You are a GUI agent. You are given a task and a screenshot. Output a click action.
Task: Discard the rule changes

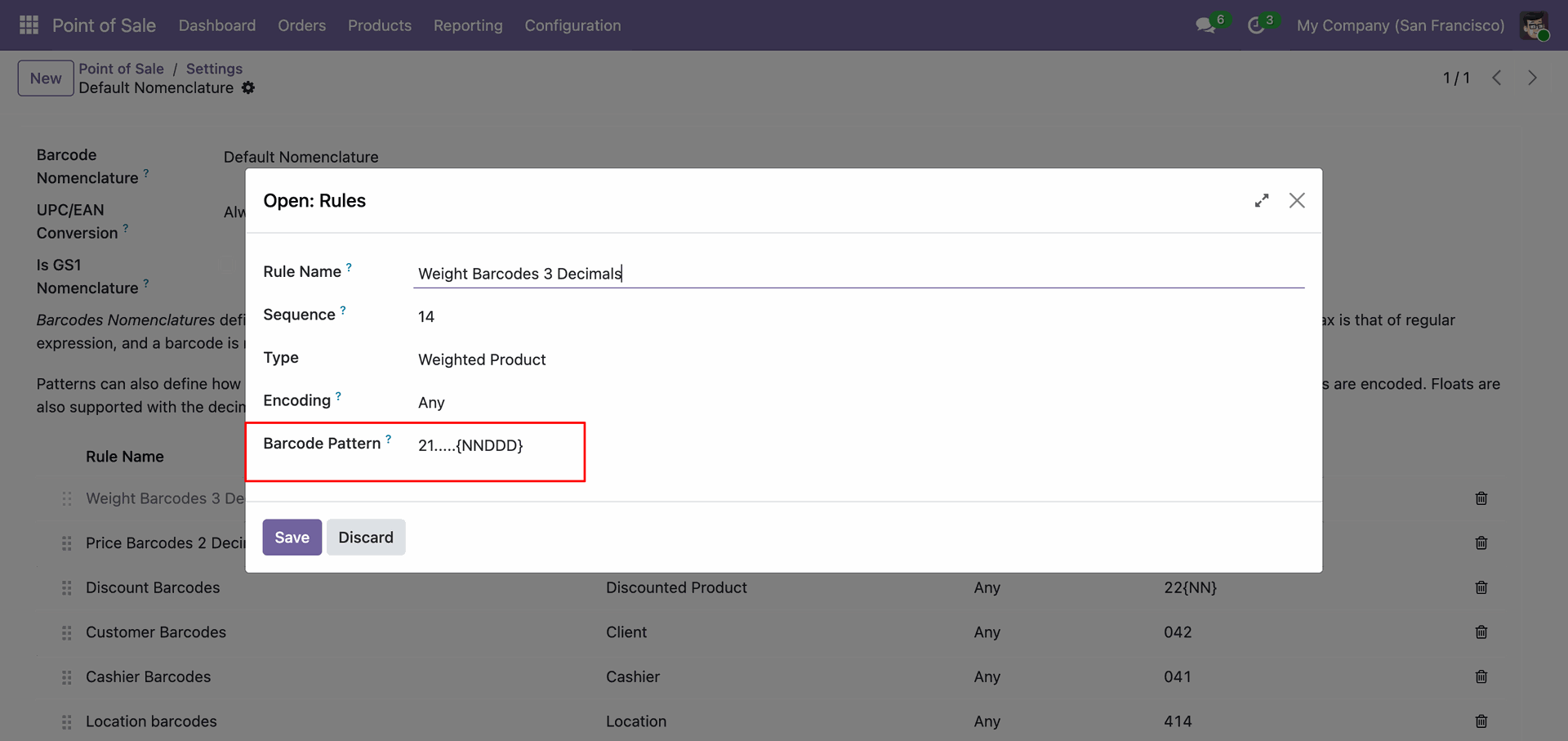coord(366,538)
